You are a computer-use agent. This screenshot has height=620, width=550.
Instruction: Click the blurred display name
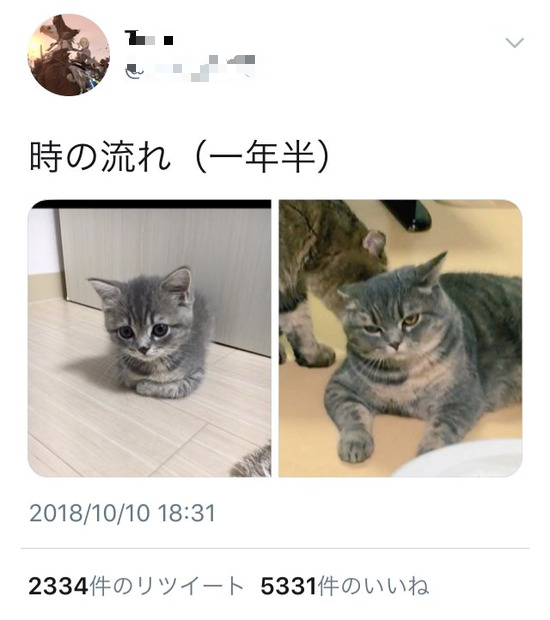pos(149,38)
